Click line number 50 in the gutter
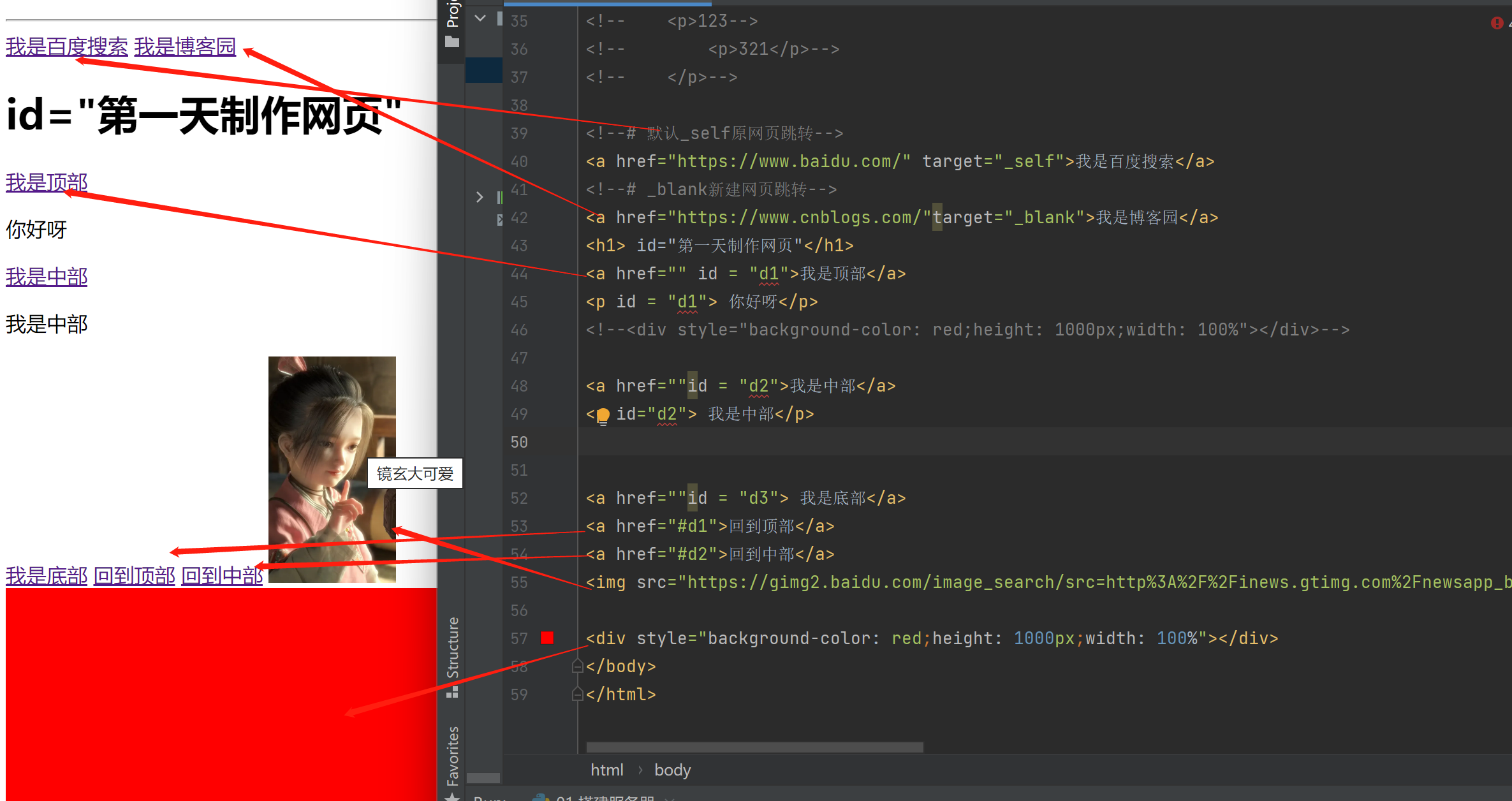This screenshot has height=801, width=1512. click(519, 442)
